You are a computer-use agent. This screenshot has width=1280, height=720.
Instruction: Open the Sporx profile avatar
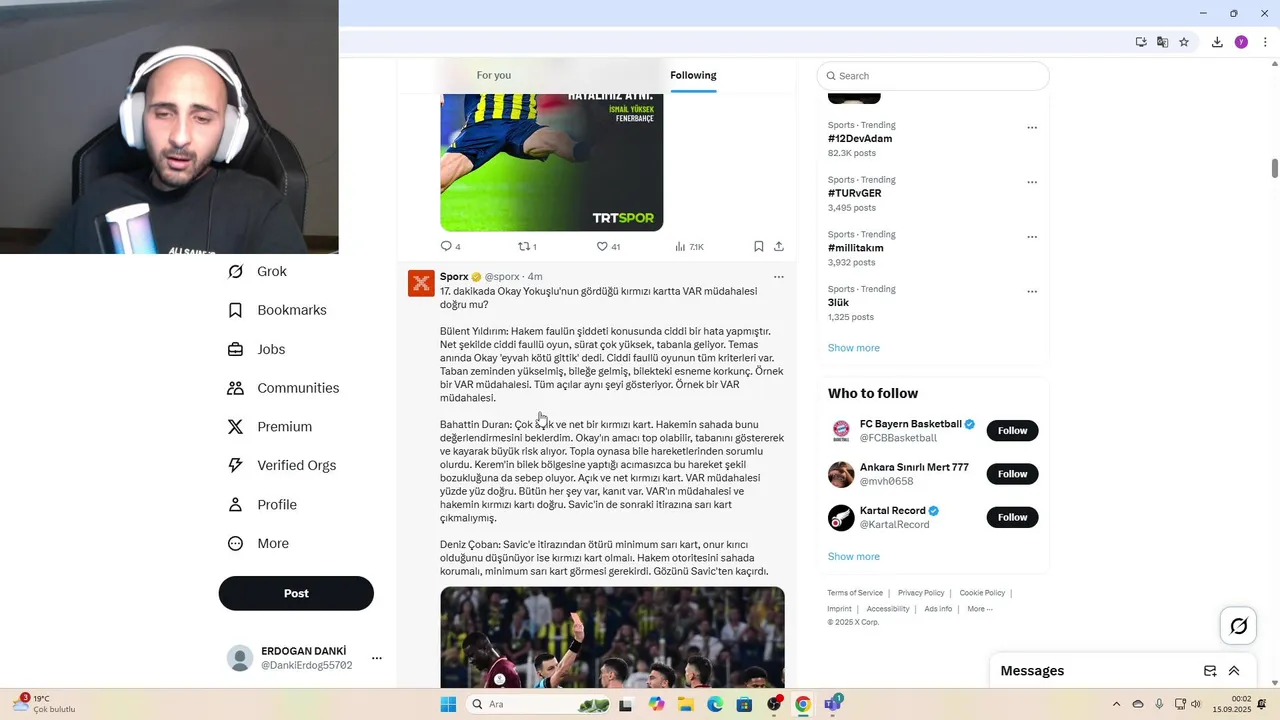point(421,283)
